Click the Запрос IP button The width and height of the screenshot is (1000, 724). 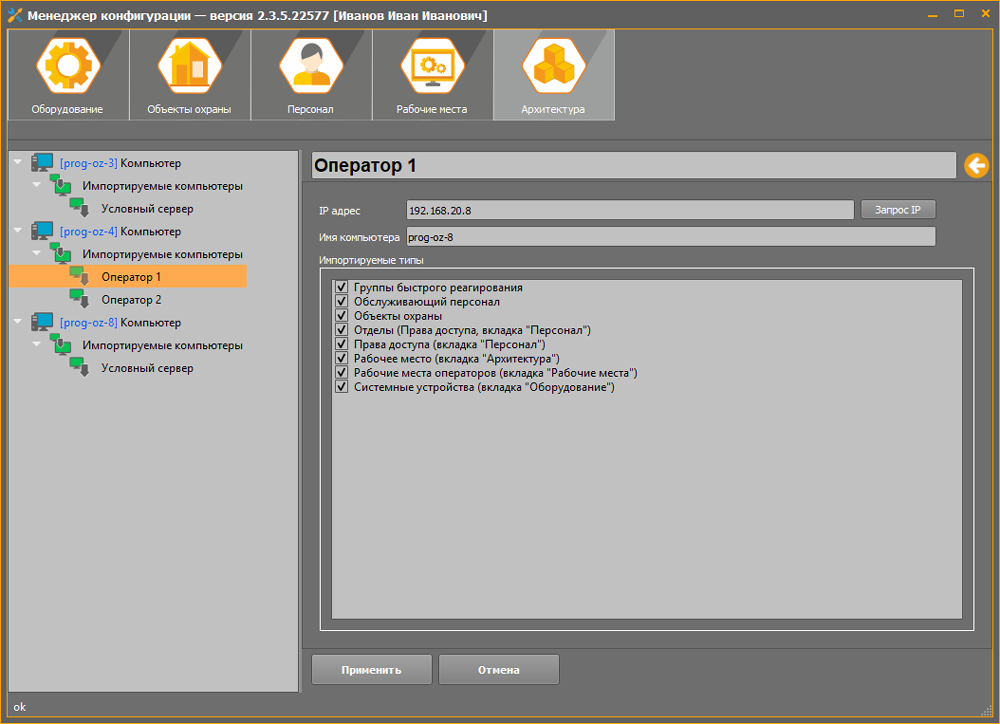coord(897,210)
